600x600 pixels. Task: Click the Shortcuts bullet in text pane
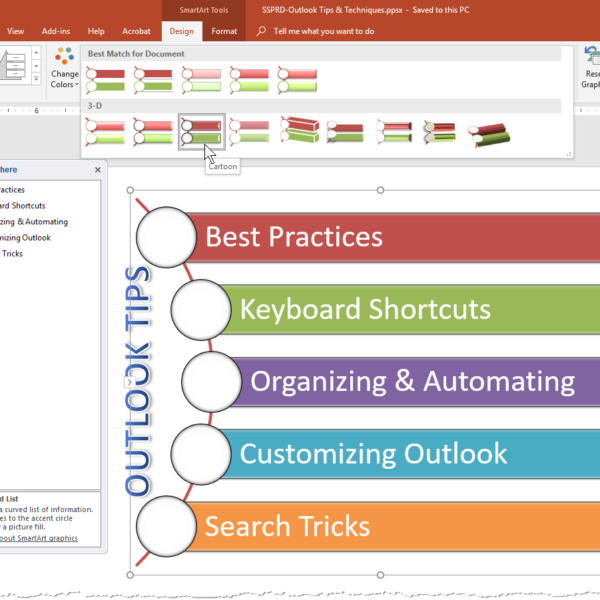tap(23, 206)
